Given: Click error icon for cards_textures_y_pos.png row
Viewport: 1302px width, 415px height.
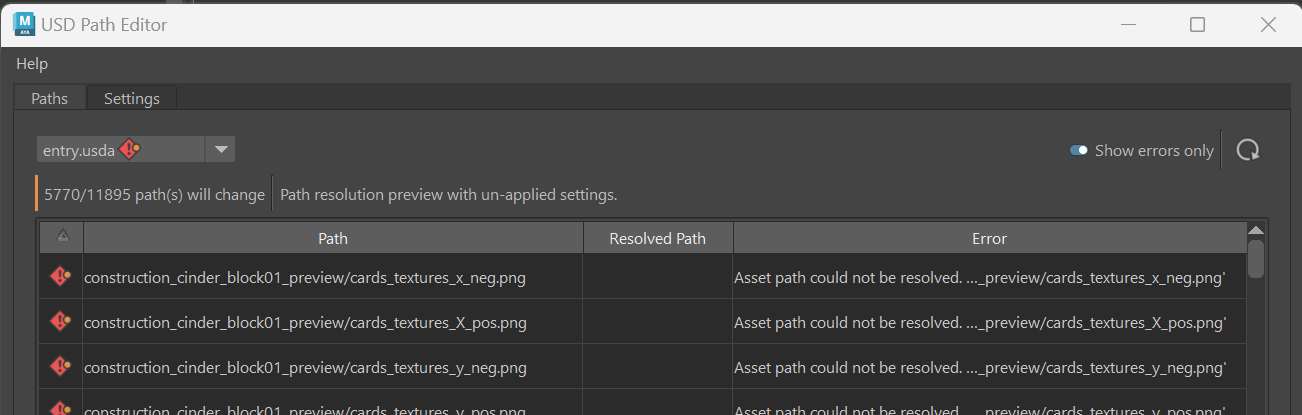Looking at the screenshot, I should 61,408.
